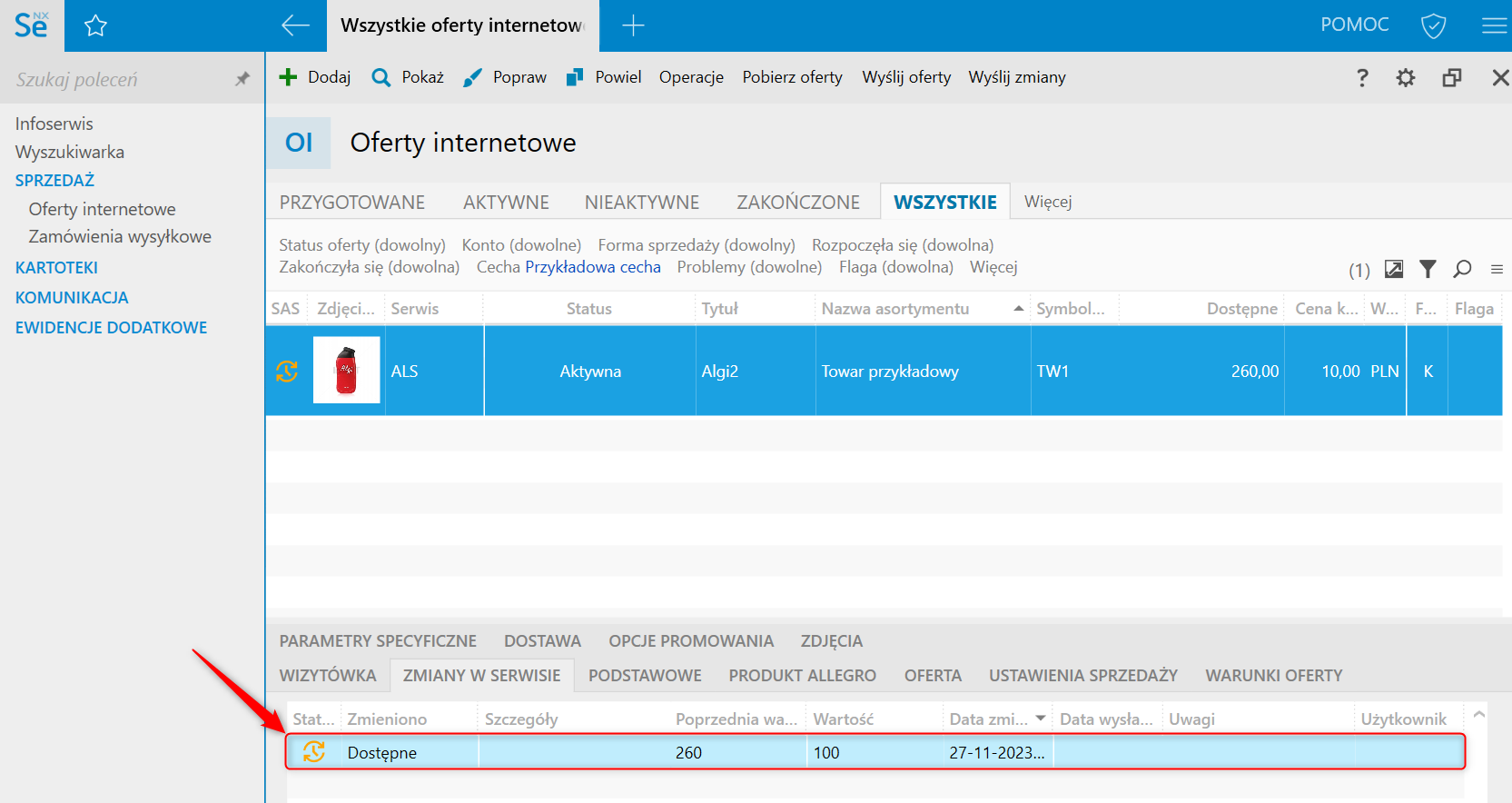This screenshot has height=803, width=1512.
Task: Click the help question mark icon
Action: tap(1362, 77)
